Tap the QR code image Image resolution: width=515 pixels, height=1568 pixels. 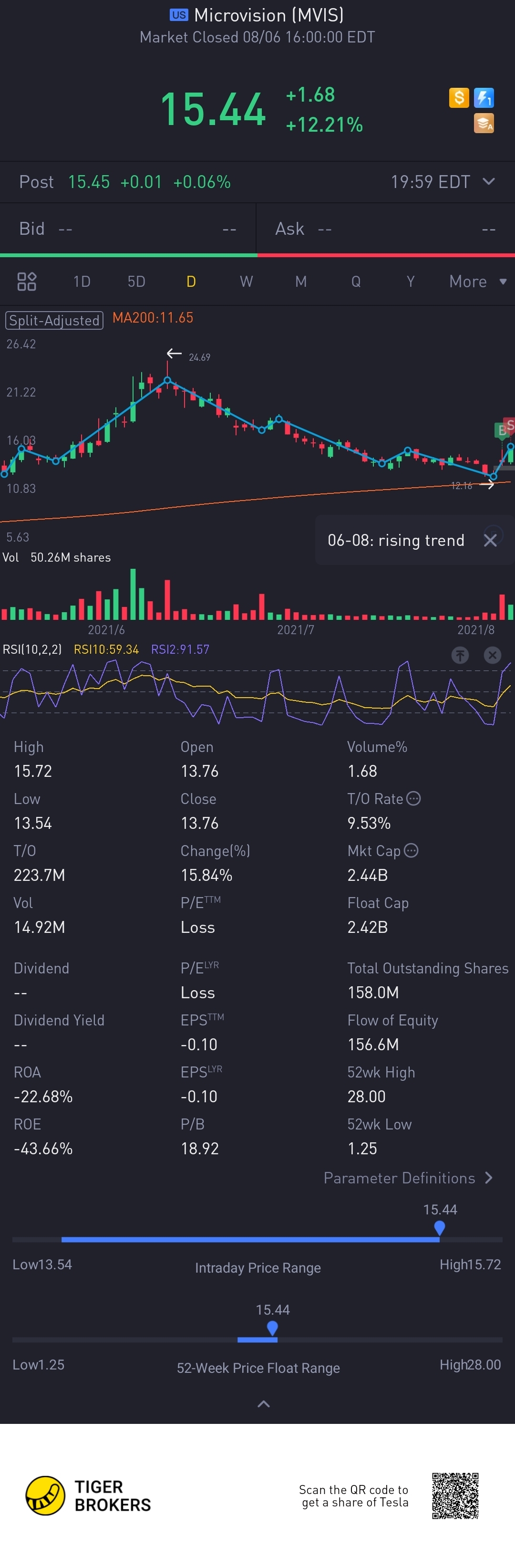(455, 1495)
